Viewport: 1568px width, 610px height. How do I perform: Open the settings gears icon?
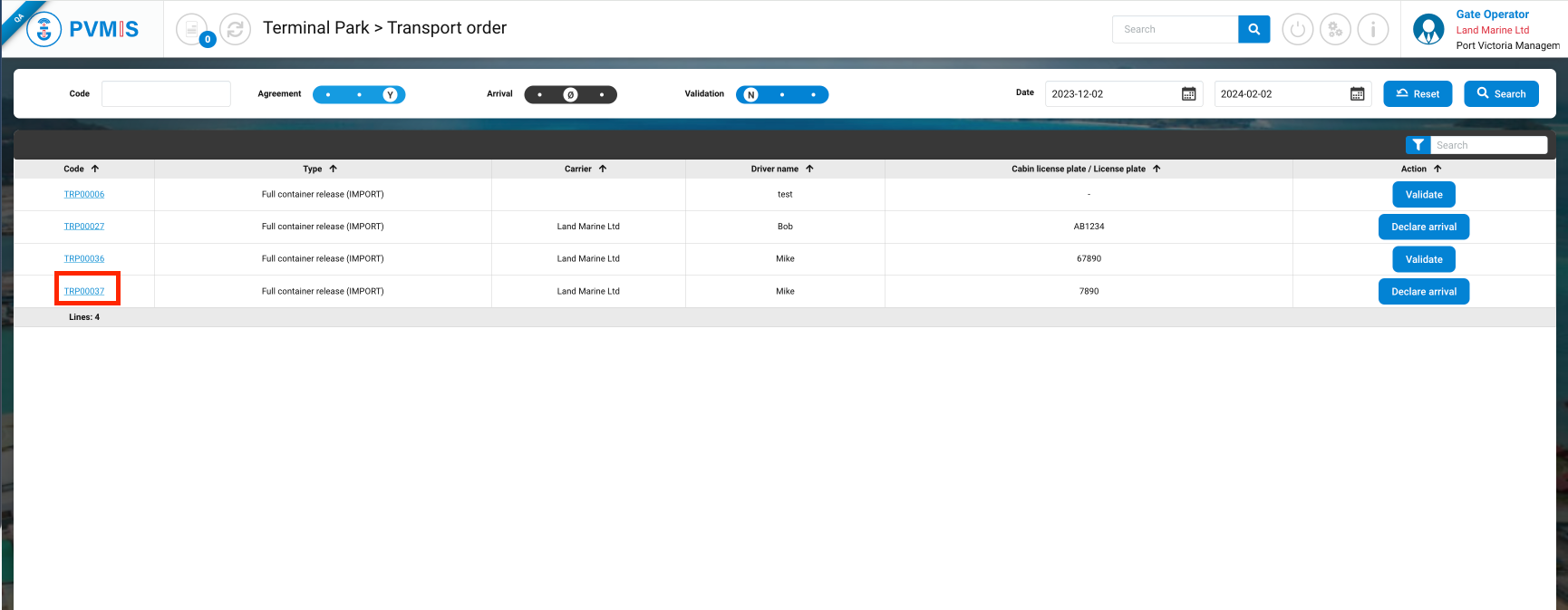[1335, 30]
